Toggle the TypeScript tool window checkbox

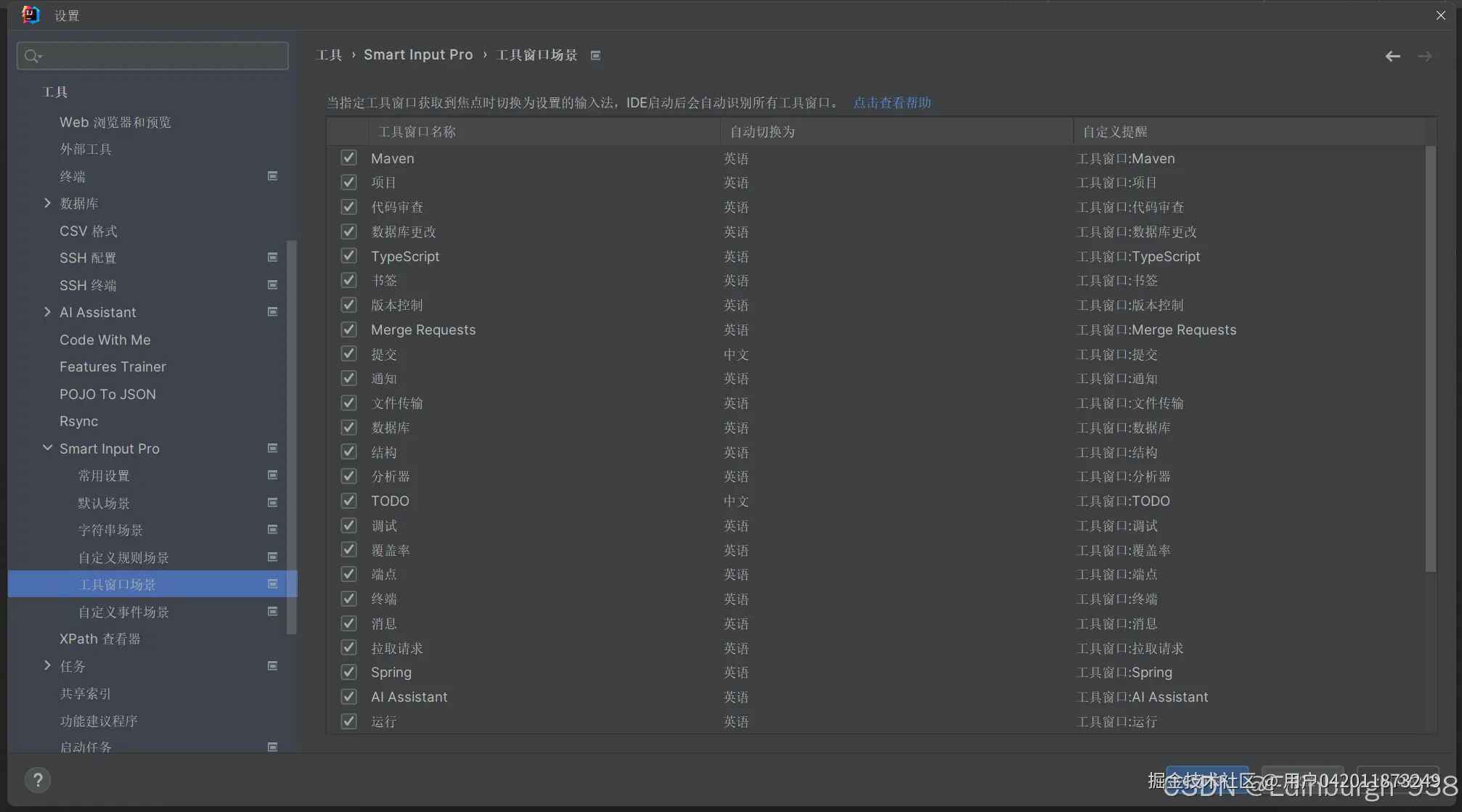point(348,255)
